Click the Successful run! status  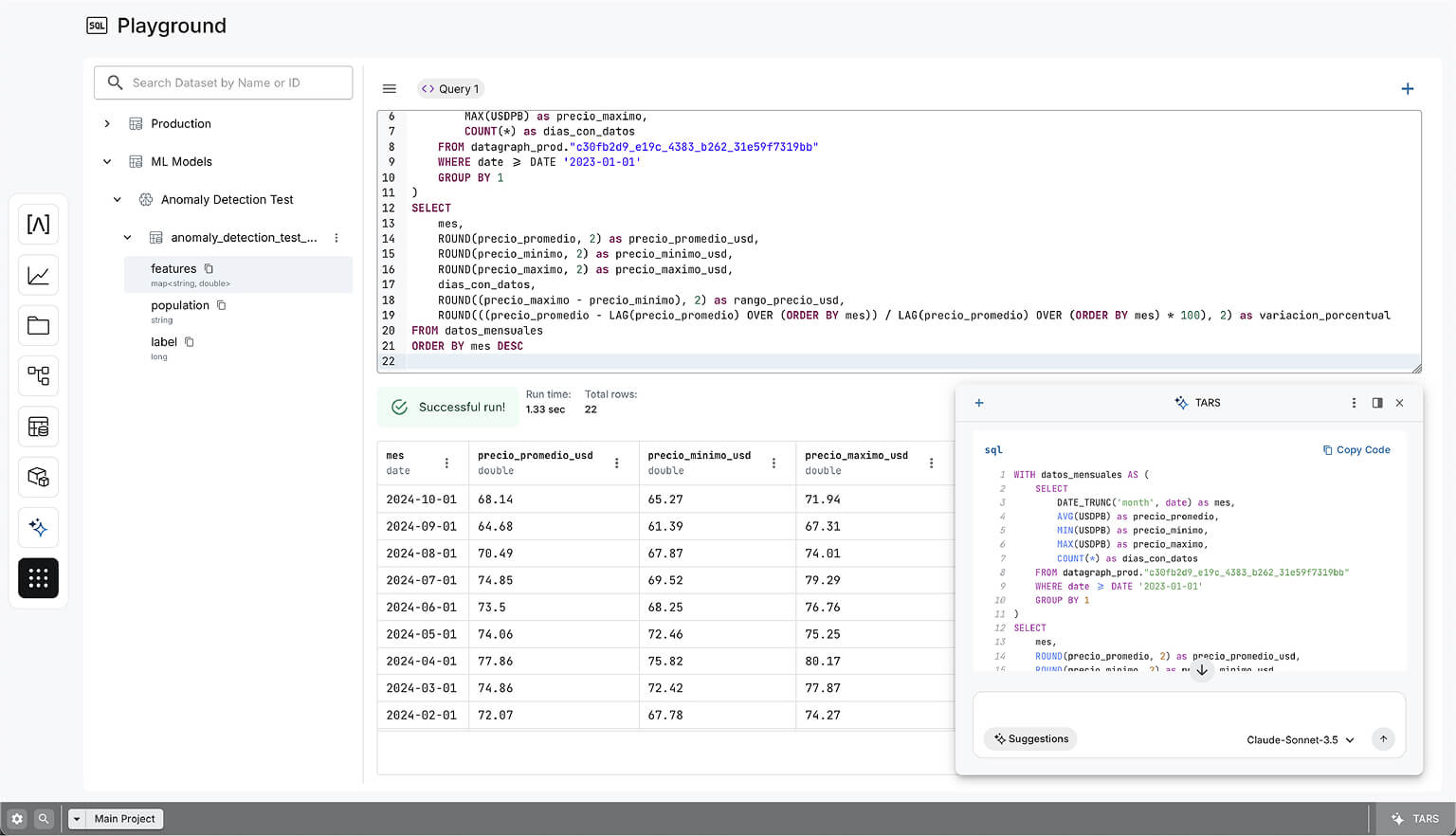(x=448, y=407)
